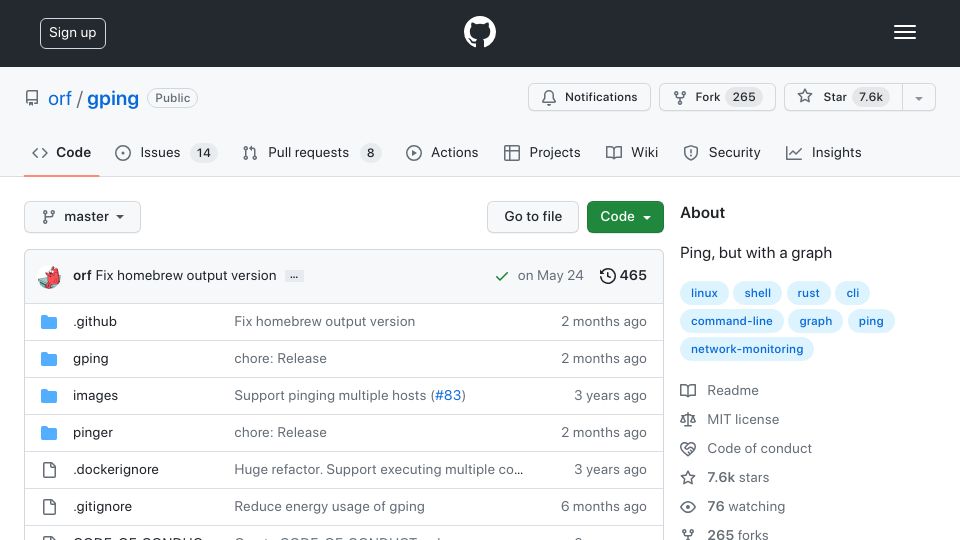Screen dimensions: 960x540
Task: Open the .github folder
Action: tap(95, 321)
